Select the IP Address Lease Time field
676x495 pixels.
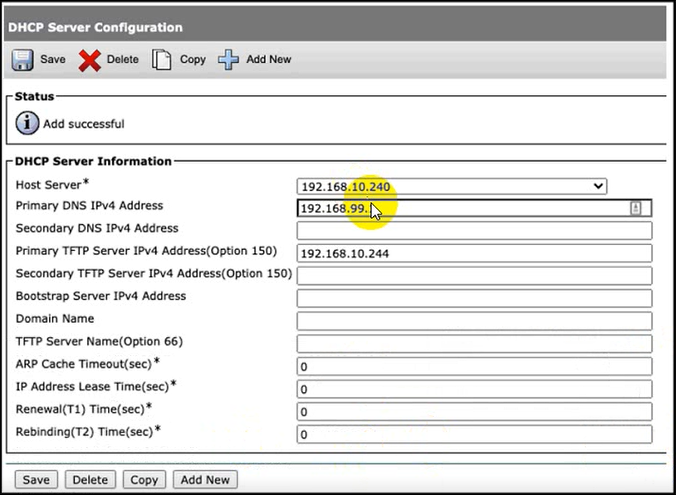[474, 389]
